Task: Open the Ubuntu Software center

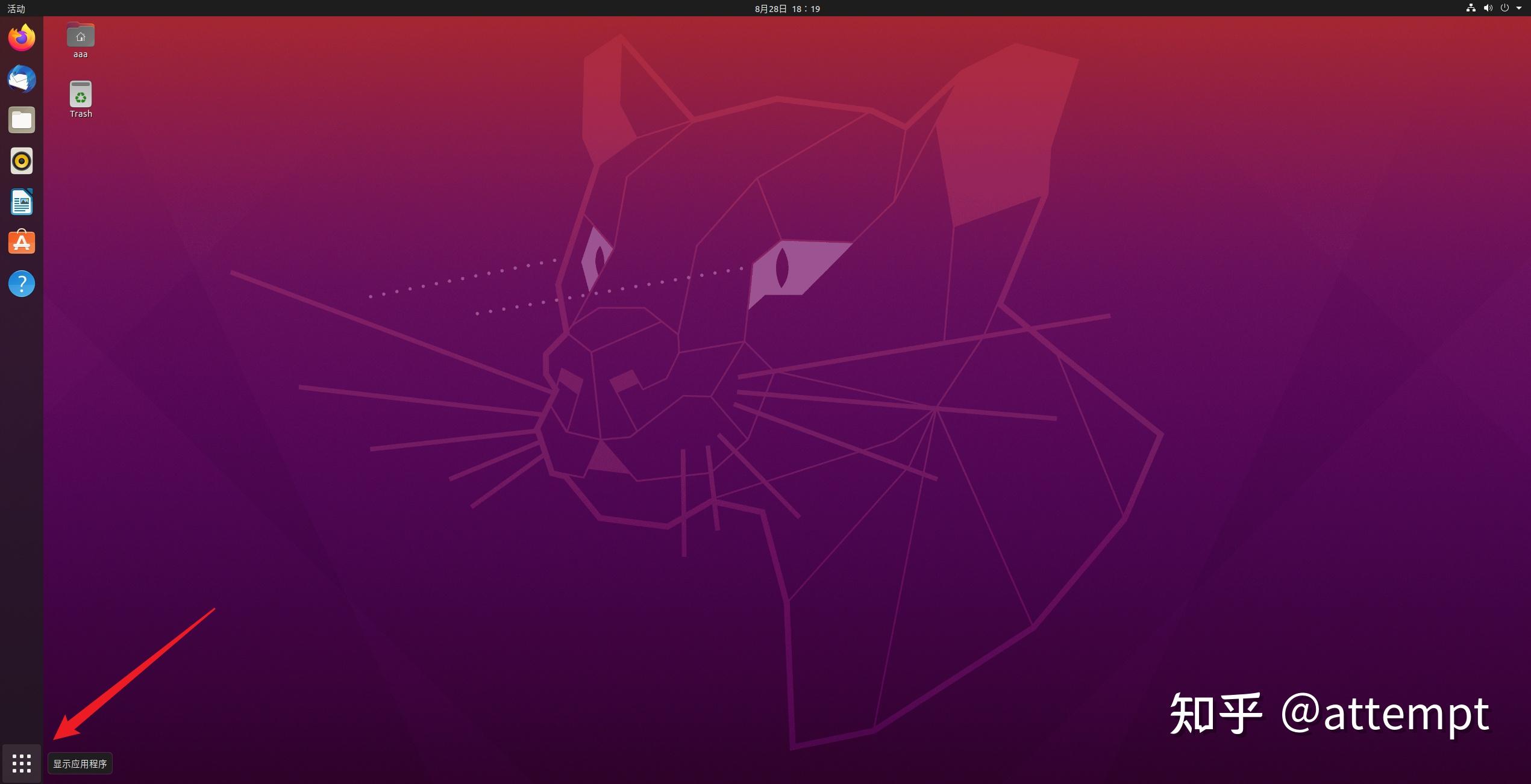Action: click(x=21, y=242)
